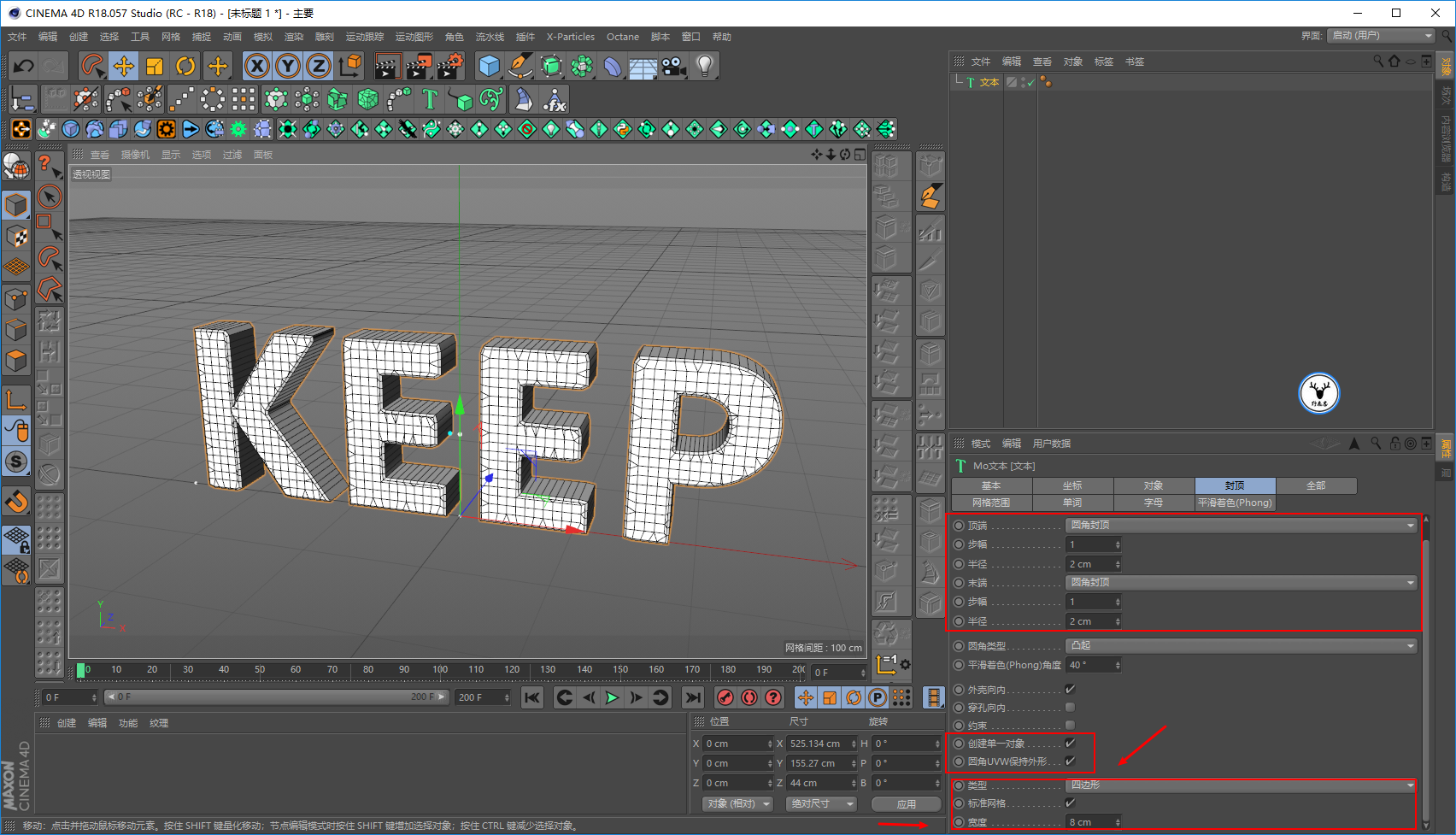Open the 圆角类型 dropdown

(x=1241, y=646)
